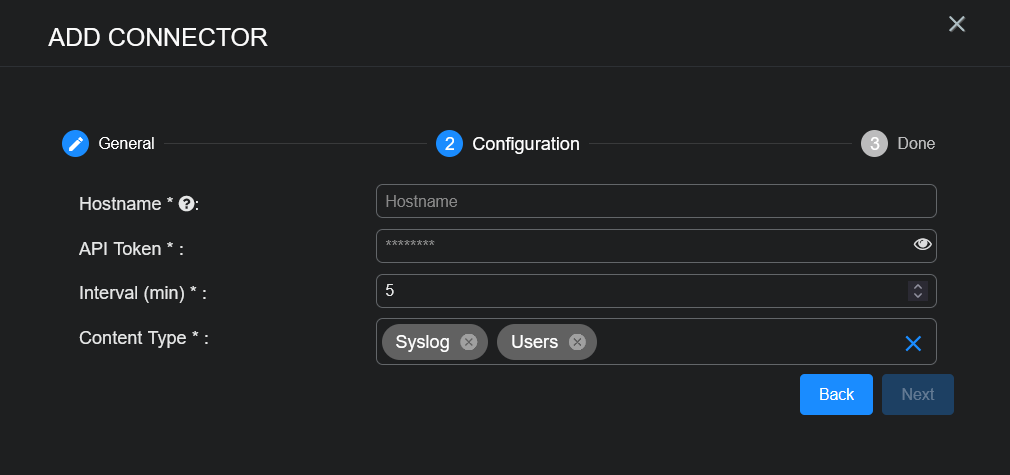Decrease the Interval value with down arrow

tap(917, 296)
